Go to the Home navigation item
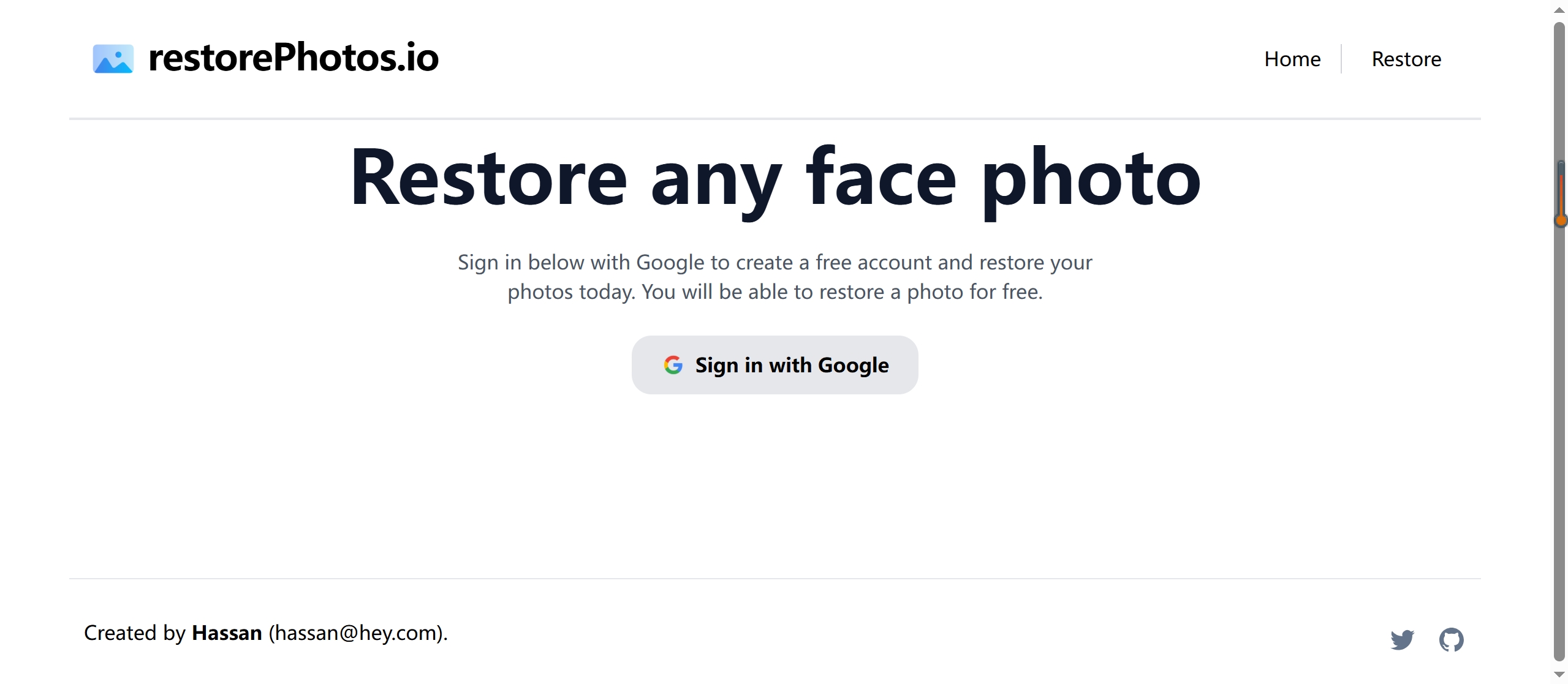Screen dimensions: 1568x684 point(1292,59)
